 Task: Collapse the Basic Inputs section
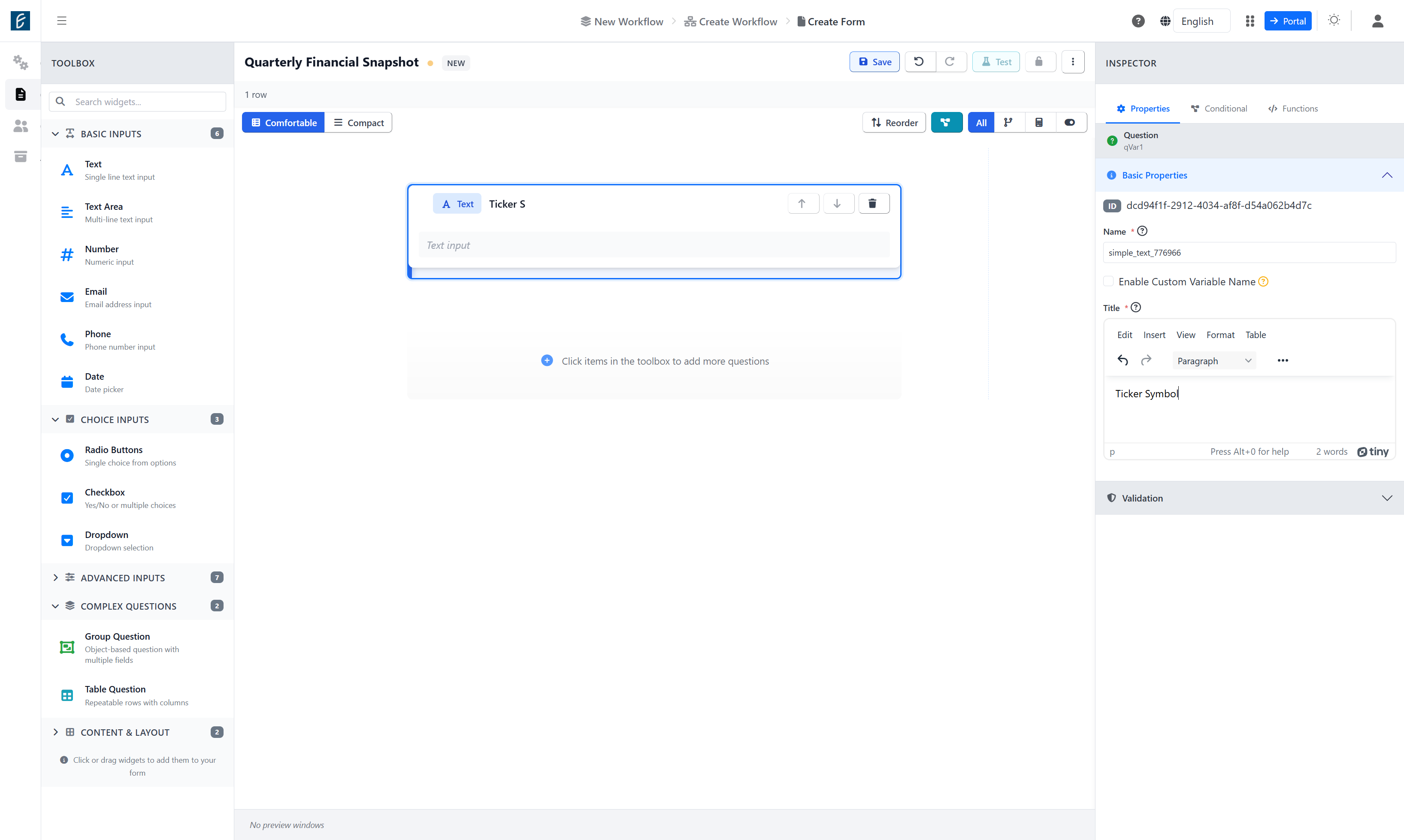138,133
